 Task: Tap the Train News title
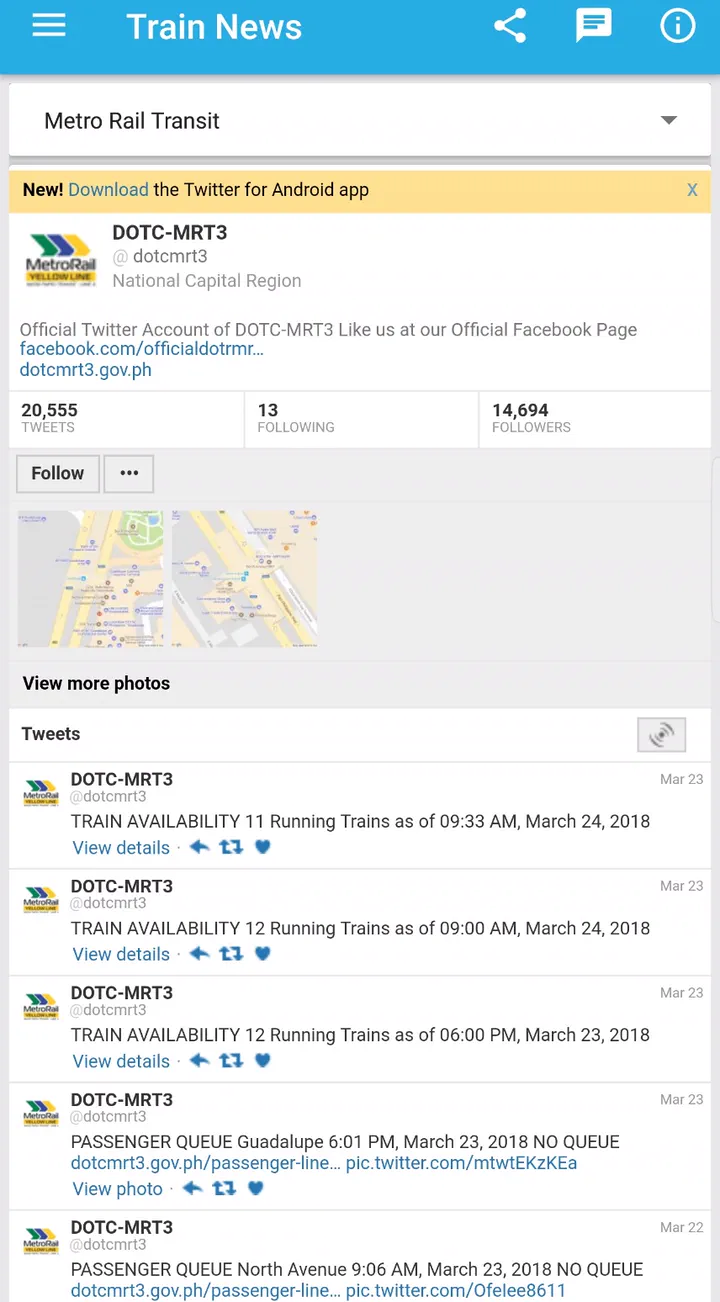click(214, 27)
